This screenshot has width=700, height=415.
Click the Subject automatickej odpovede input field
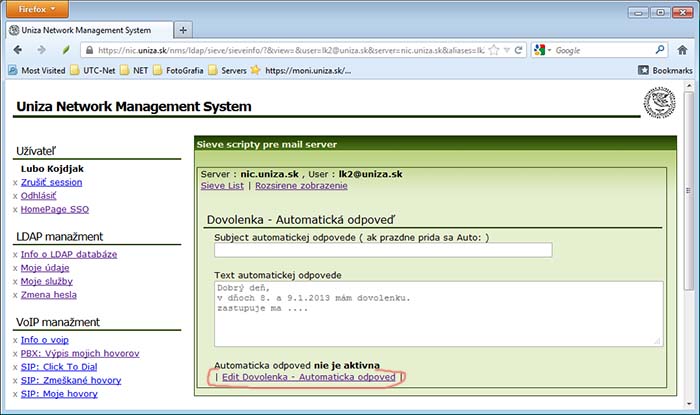tap(383, 250)
